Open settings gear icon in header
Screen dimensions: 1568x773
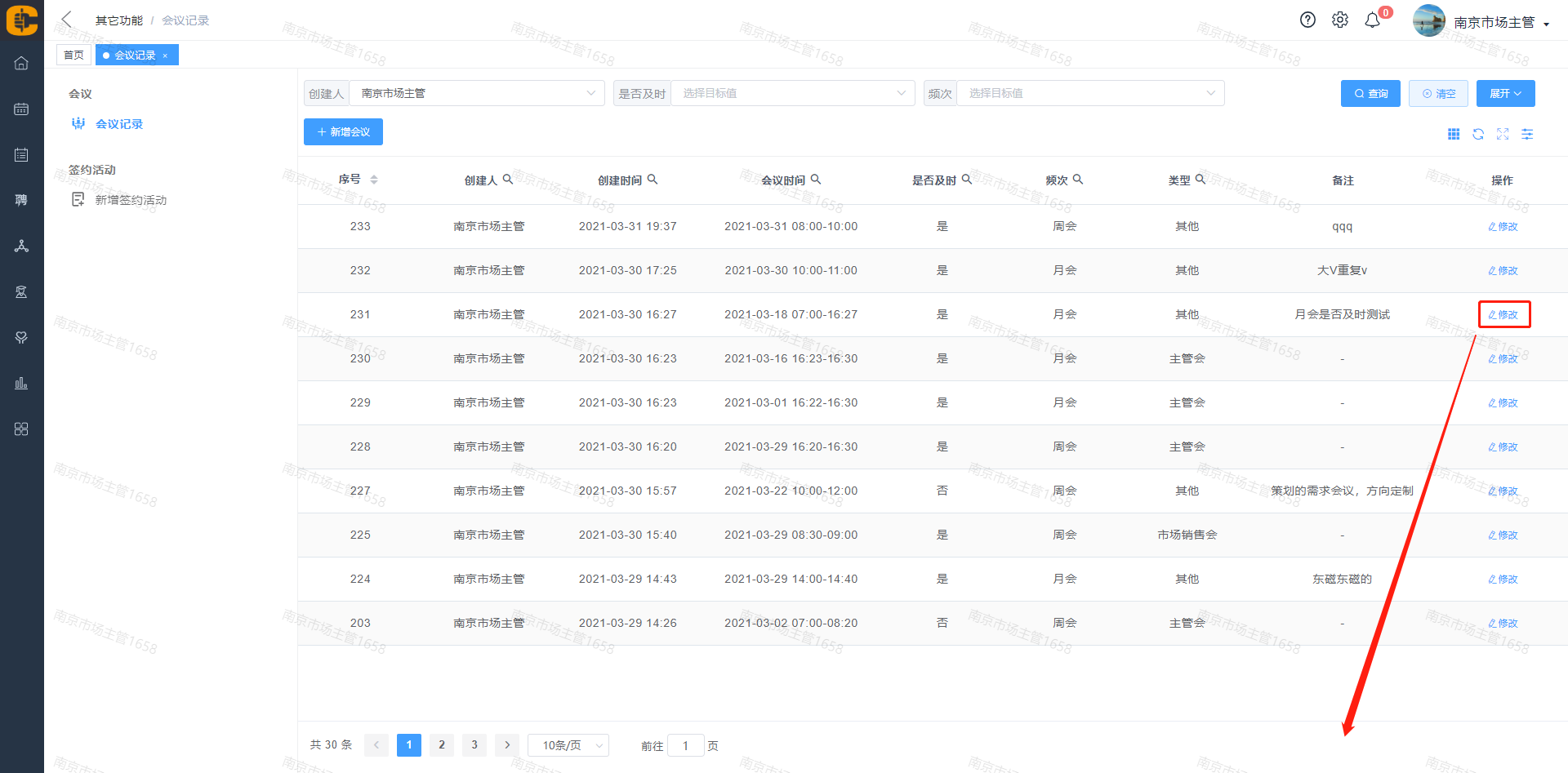click(1340, 20)
